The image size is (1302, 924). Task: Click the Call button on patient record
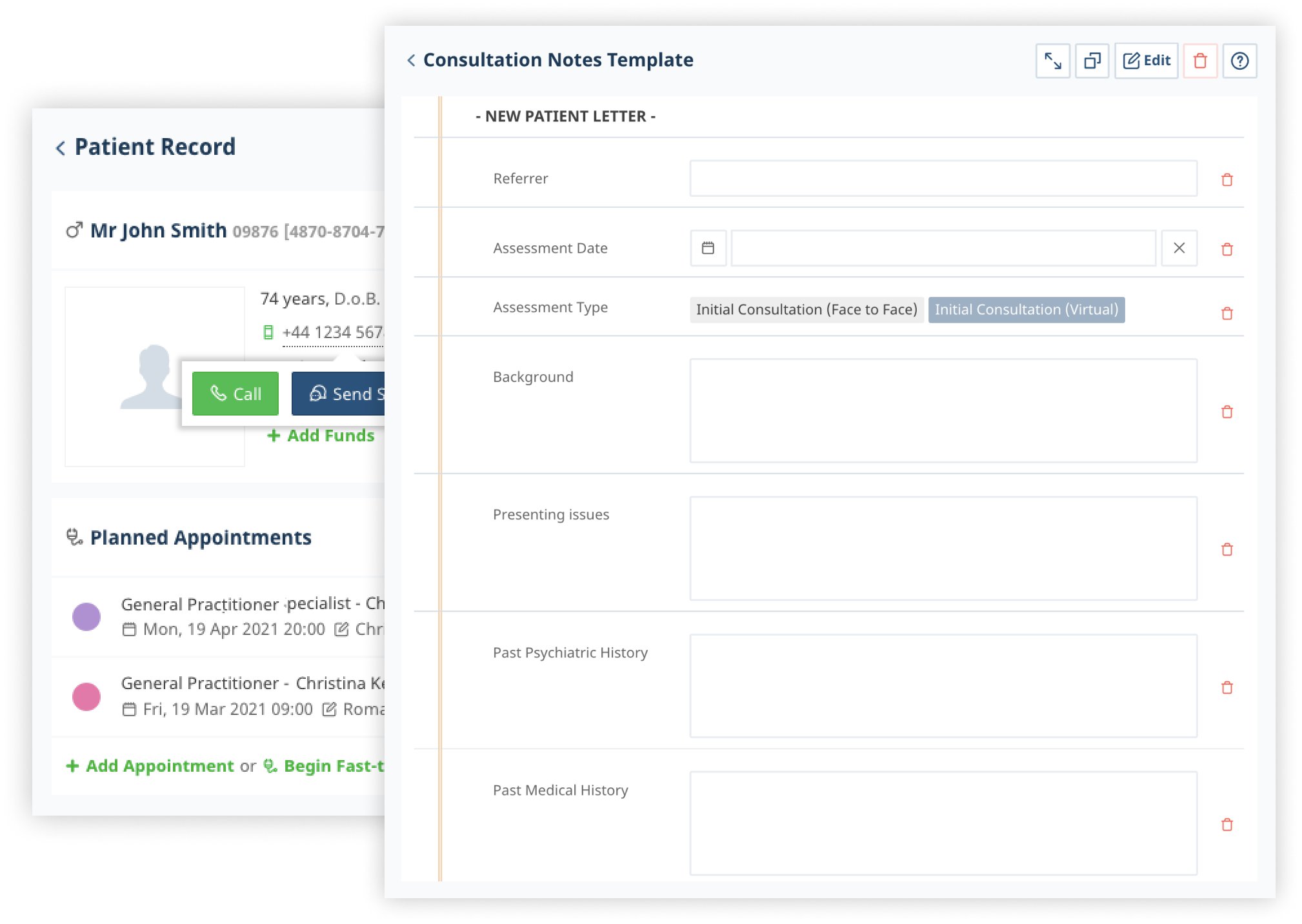(x=237, y=393)
